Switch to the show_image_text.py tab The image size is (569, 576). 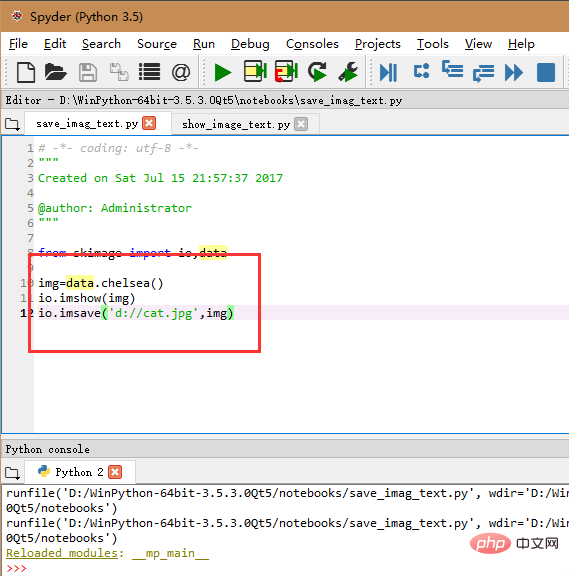(x=236, y=125)
